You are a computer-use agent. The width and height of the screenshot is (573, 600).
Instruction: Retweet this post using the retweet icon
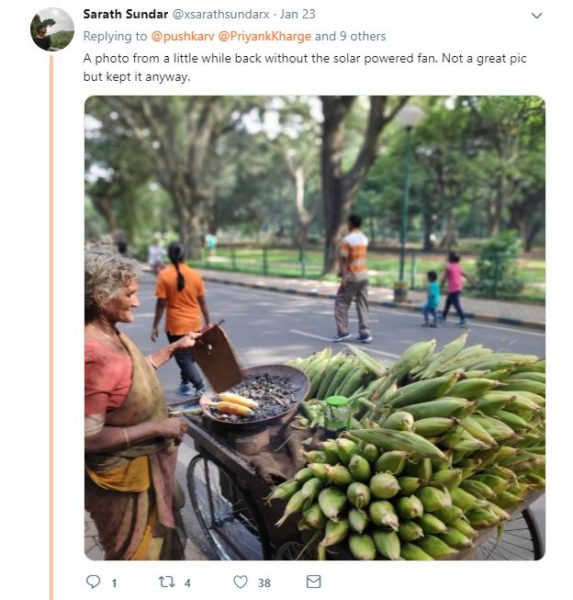[167, 582]
